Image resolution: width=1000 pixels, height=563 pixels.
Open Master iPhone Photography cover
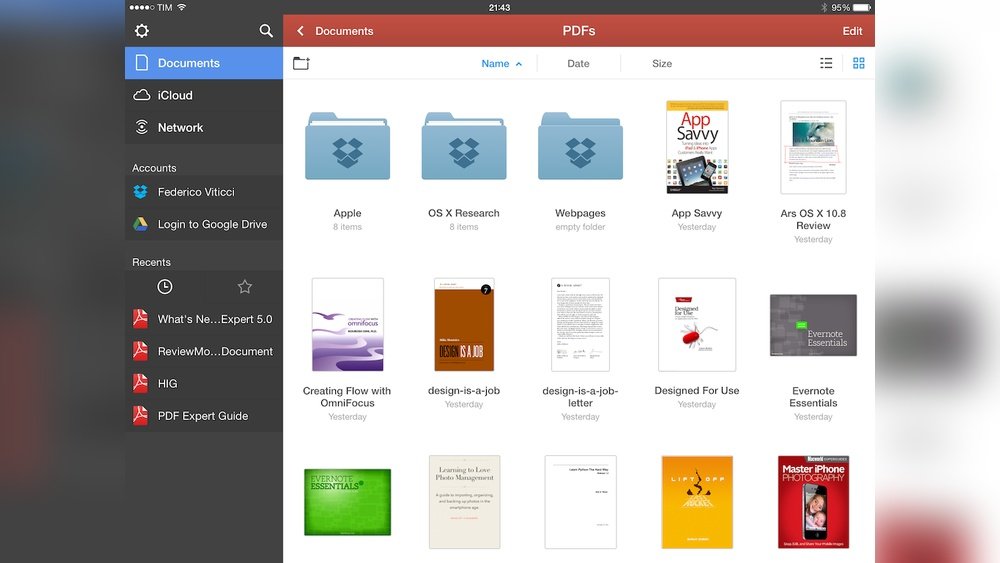(x=813, y=502)
